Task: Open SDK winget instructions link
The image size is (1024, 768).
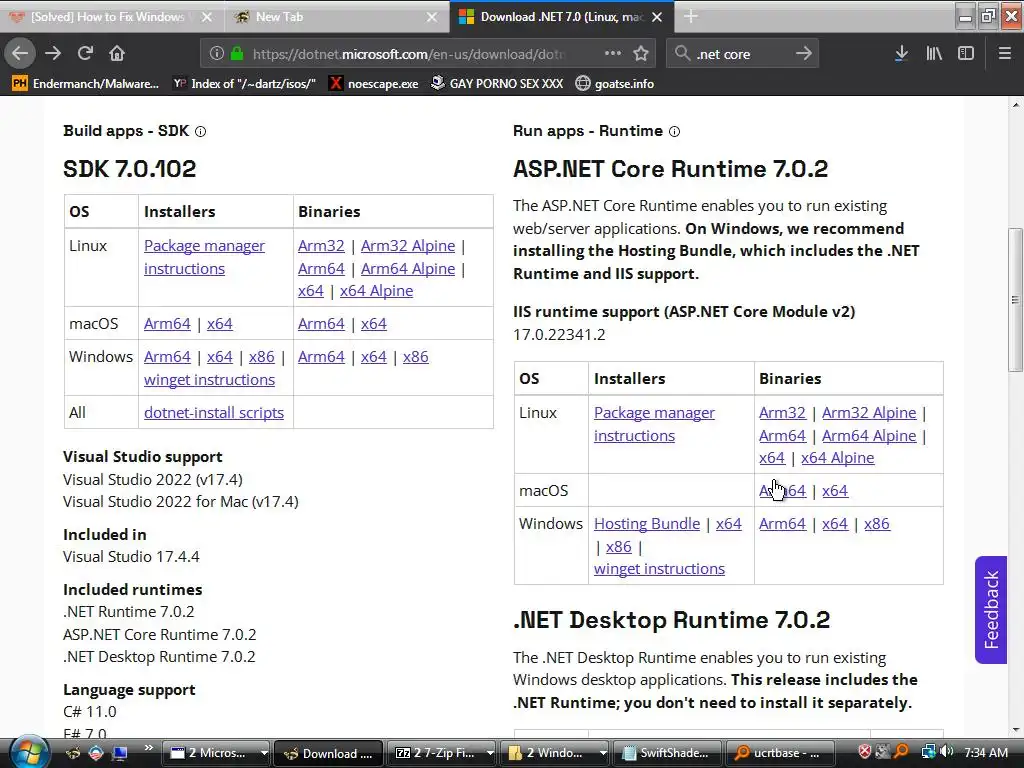Action: (209, 380)
